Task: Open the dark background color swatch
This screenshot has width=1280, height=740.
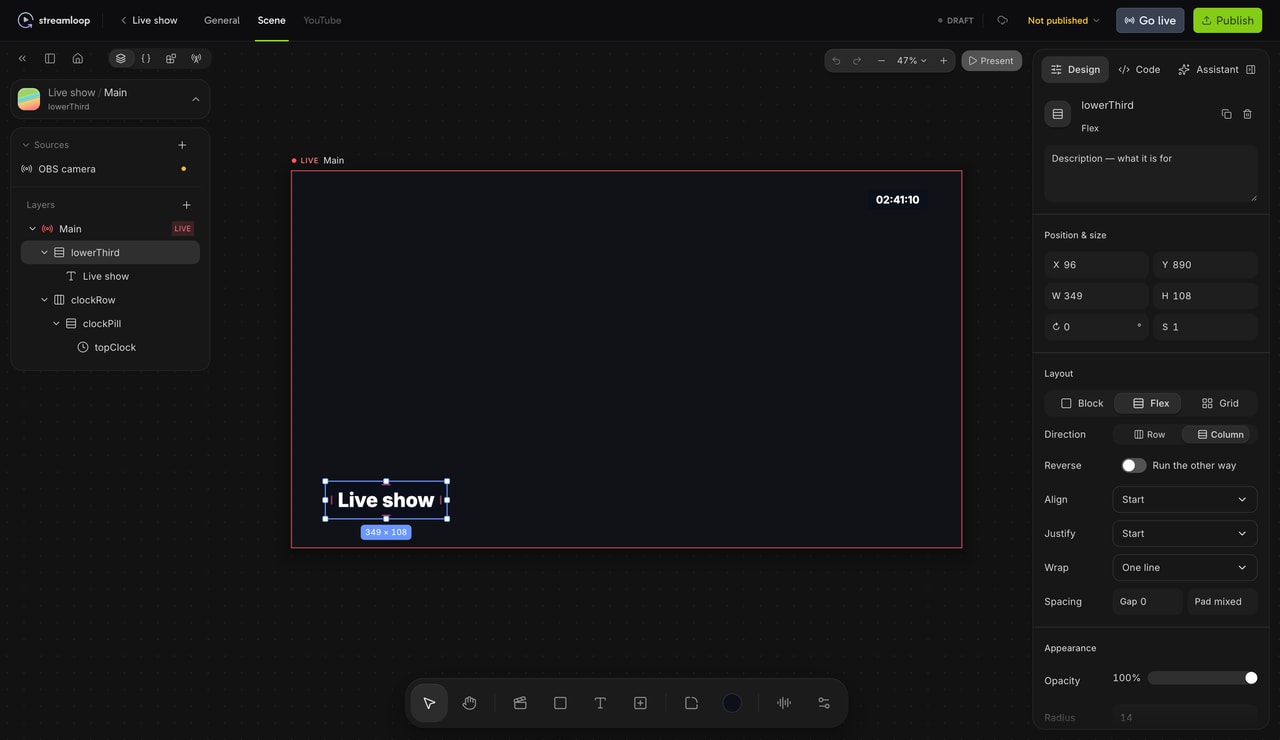Action: 732,703
